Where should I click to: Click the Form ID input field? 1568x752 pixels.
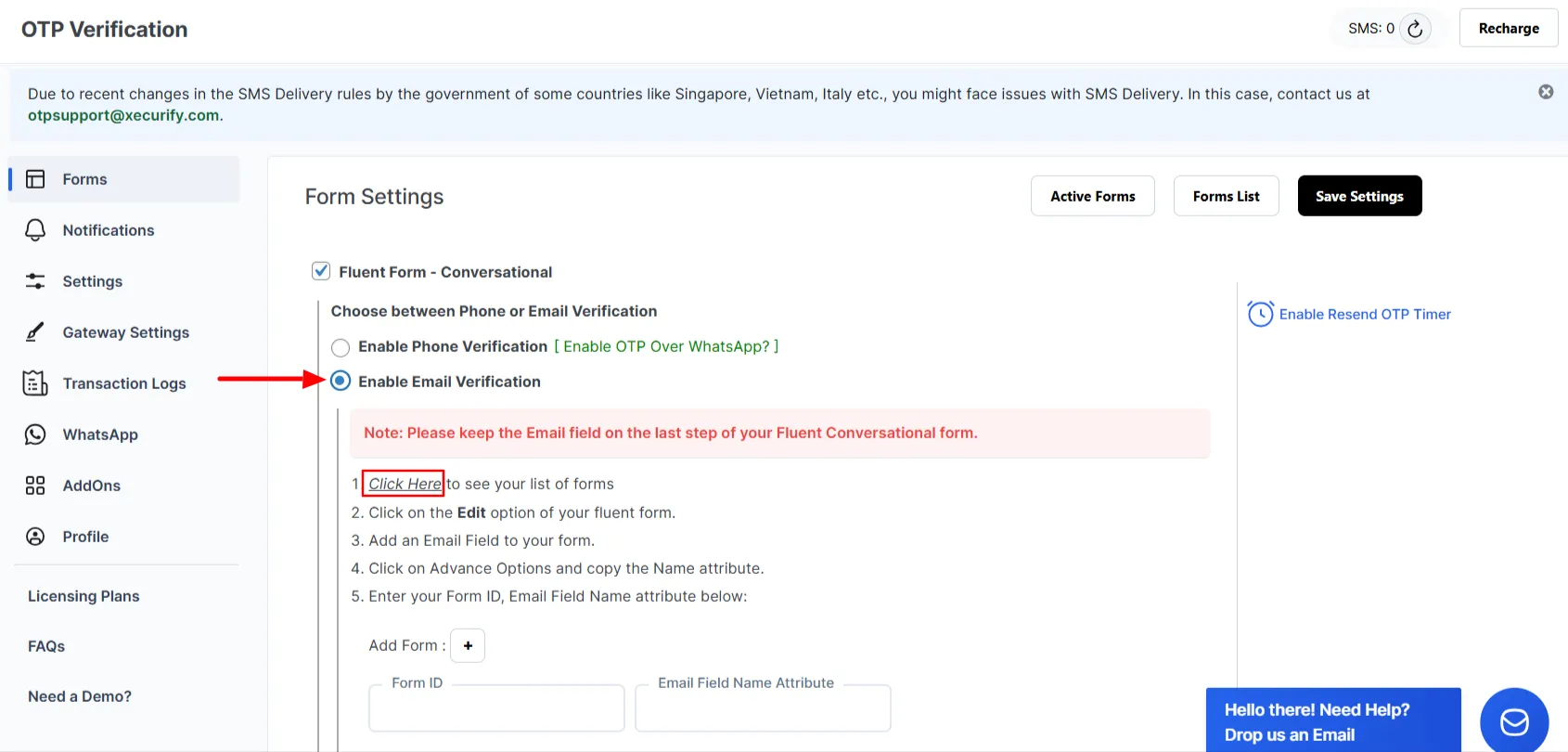point(496,711)
